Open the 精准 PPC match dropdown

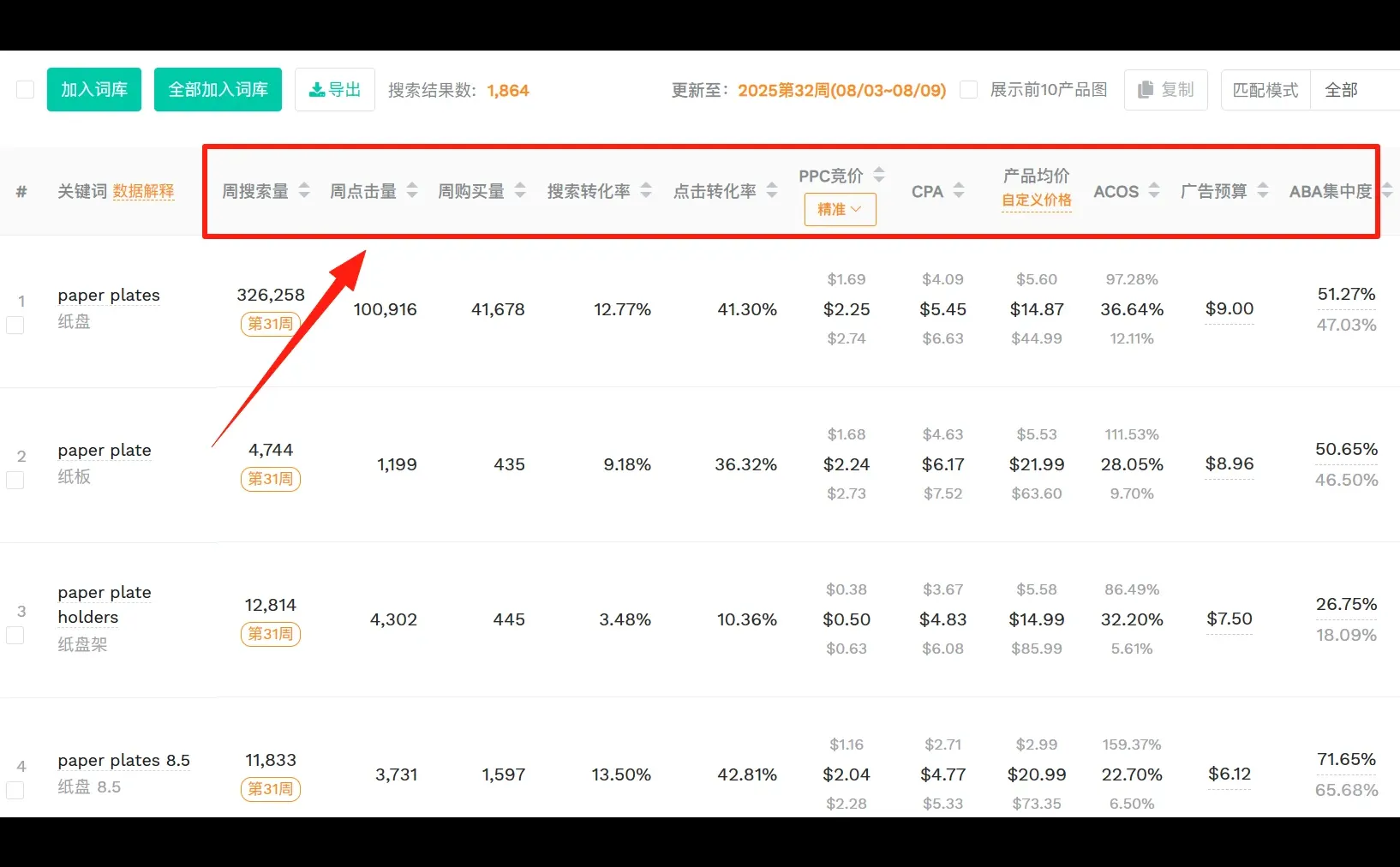pyautogui.click(x=840, y=209)
